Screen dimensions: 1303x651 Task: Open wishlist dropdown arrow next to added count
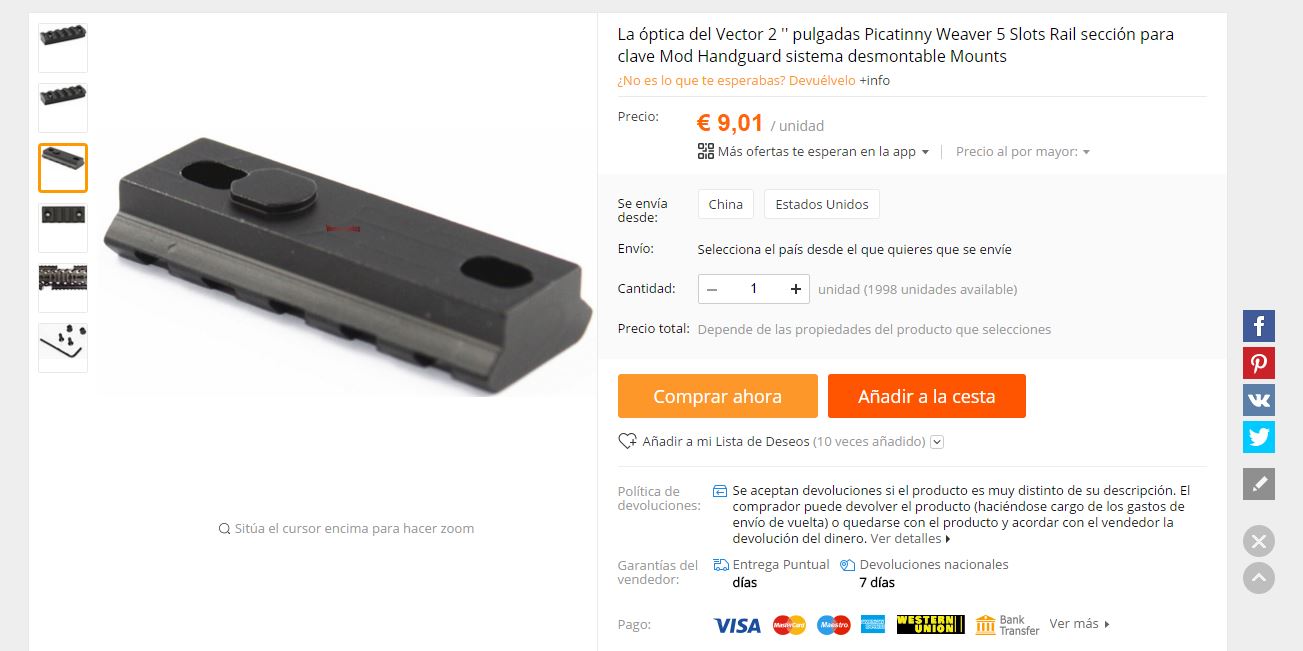[x=937, y=442]
